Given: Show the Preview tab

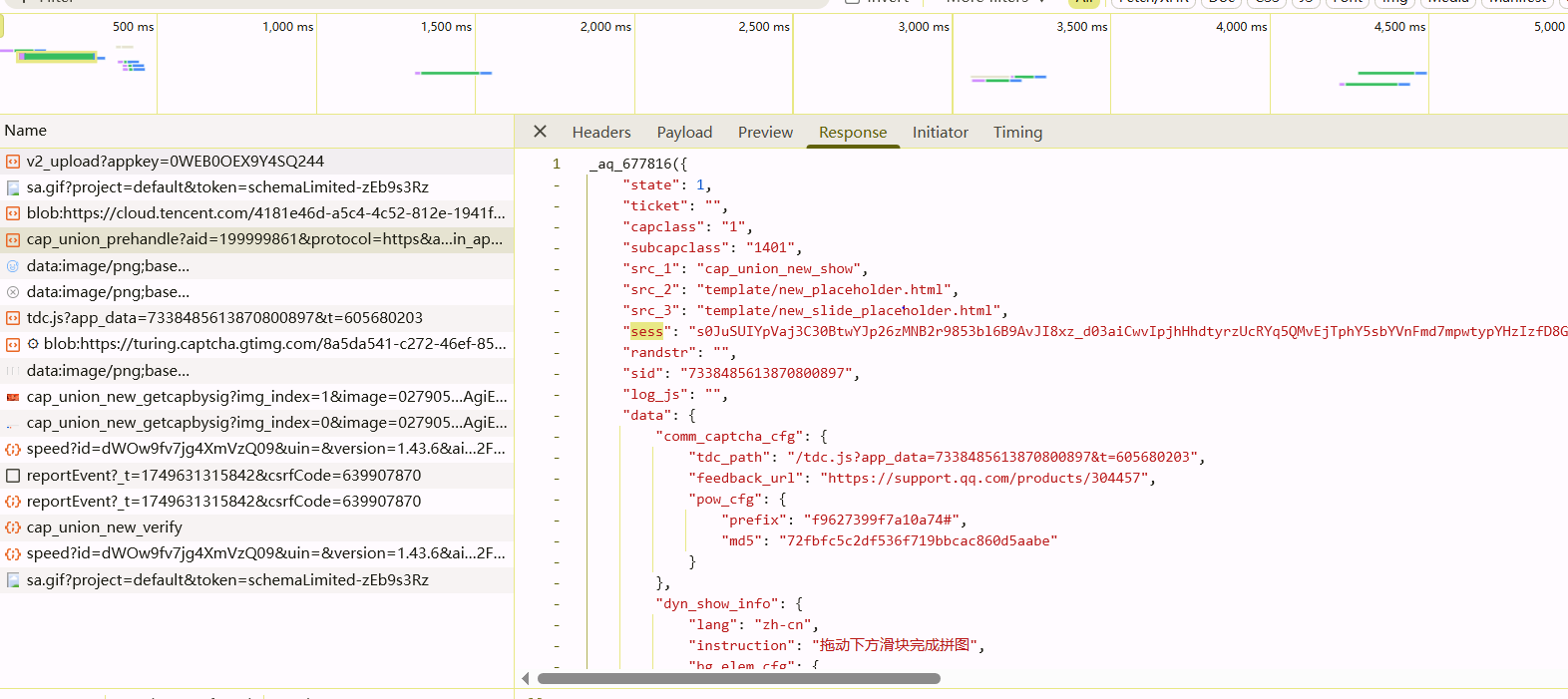Looking at the screenshot, I should (x=765, y=133).
